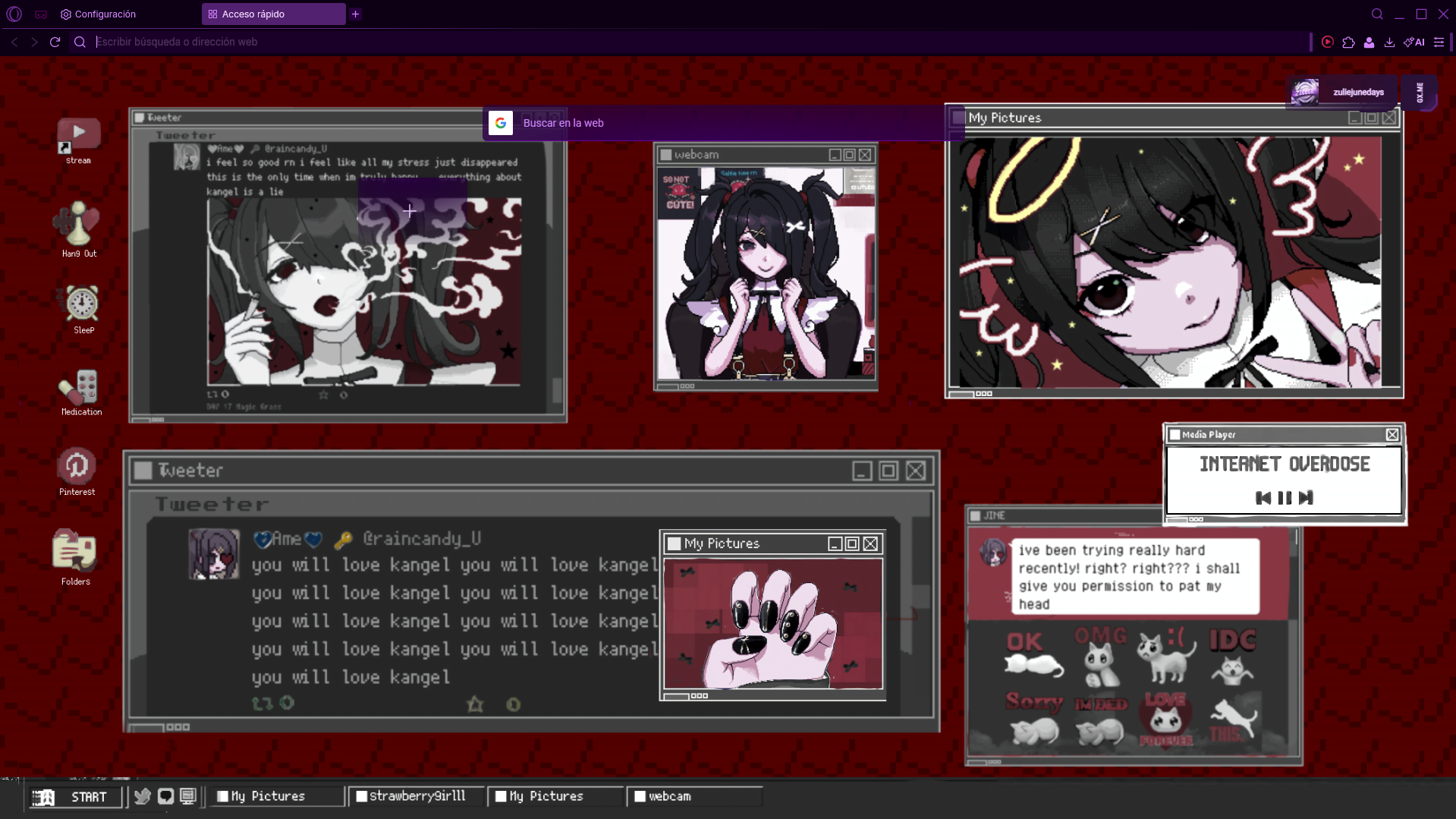Send the Sorry cat sticker in JINE
The image size is (1456, 819).
point(1033,718)
